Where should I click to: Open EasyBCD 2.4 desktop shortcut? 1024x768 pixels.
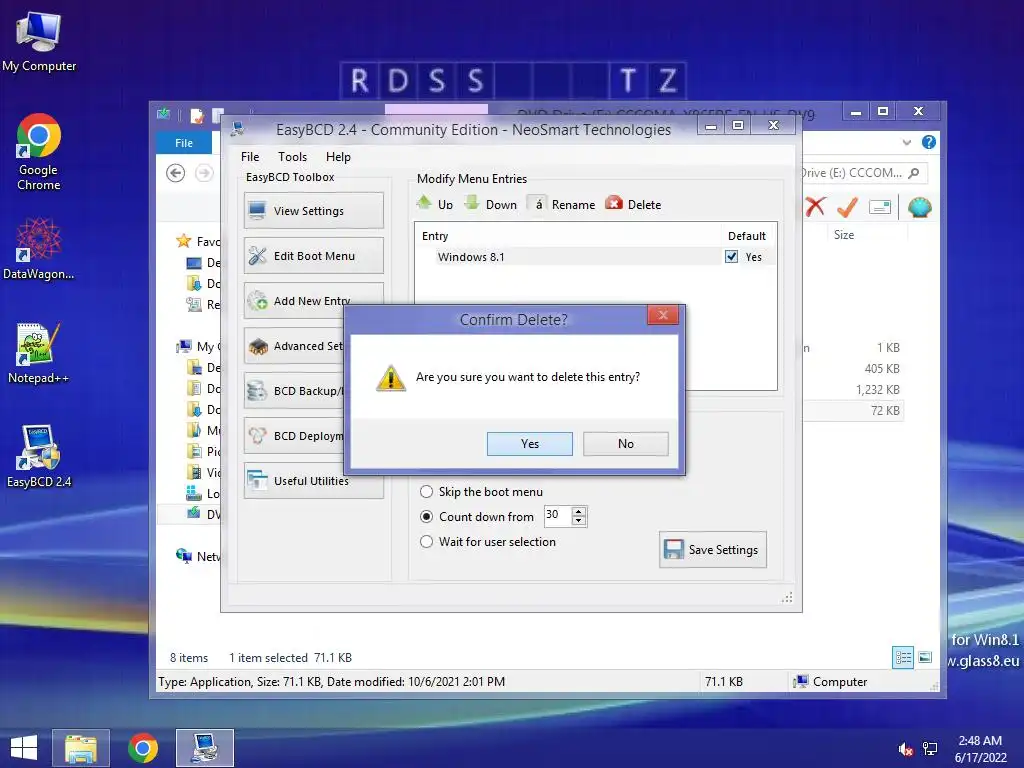pyautogui.click(x=39, y=456)
